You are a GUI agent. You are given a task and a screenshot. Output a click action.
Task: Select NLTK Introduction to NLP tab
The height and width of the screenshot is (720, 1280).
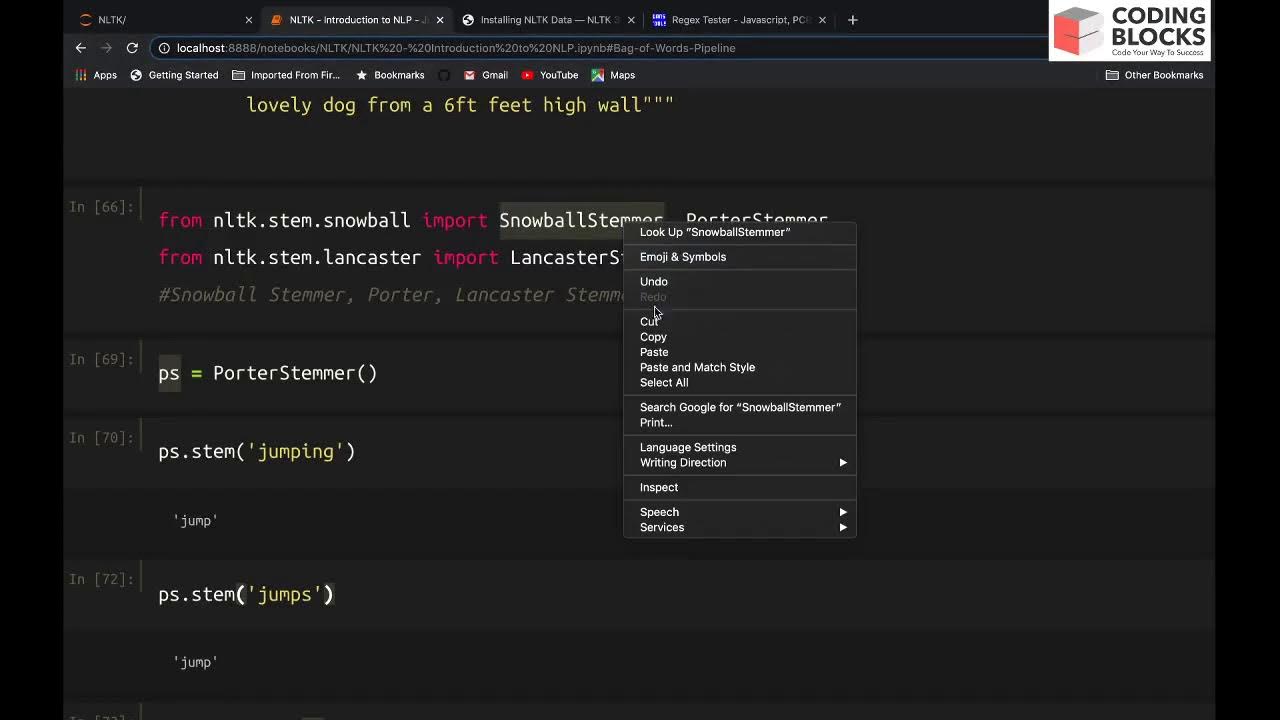[356, 20]
